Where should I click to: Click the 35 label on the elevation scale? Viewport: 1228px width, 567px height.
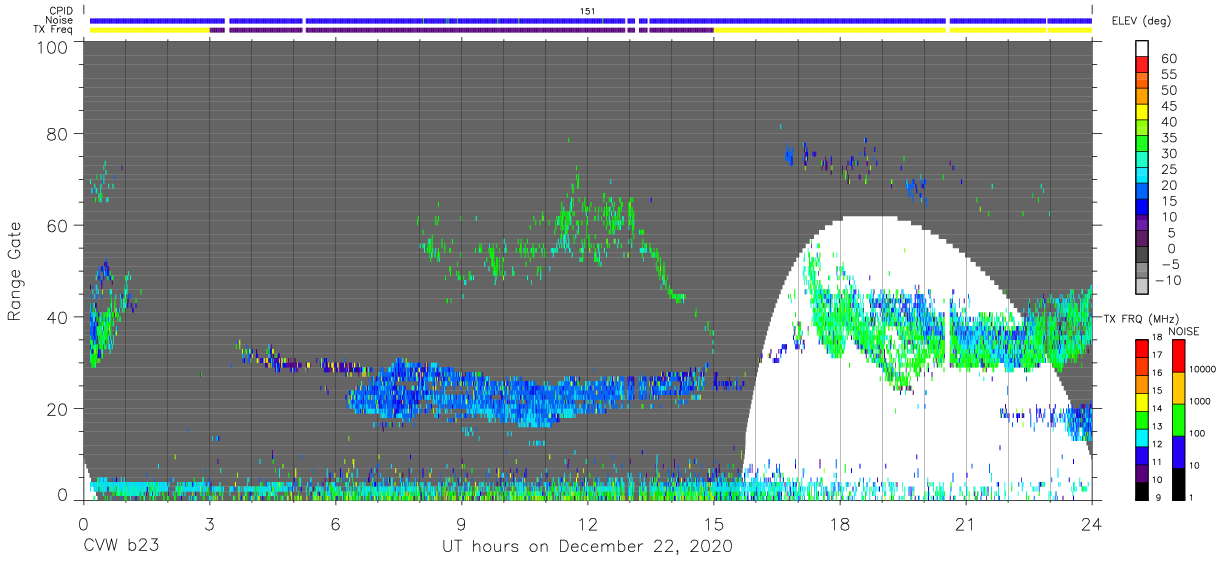[1169, 138]
